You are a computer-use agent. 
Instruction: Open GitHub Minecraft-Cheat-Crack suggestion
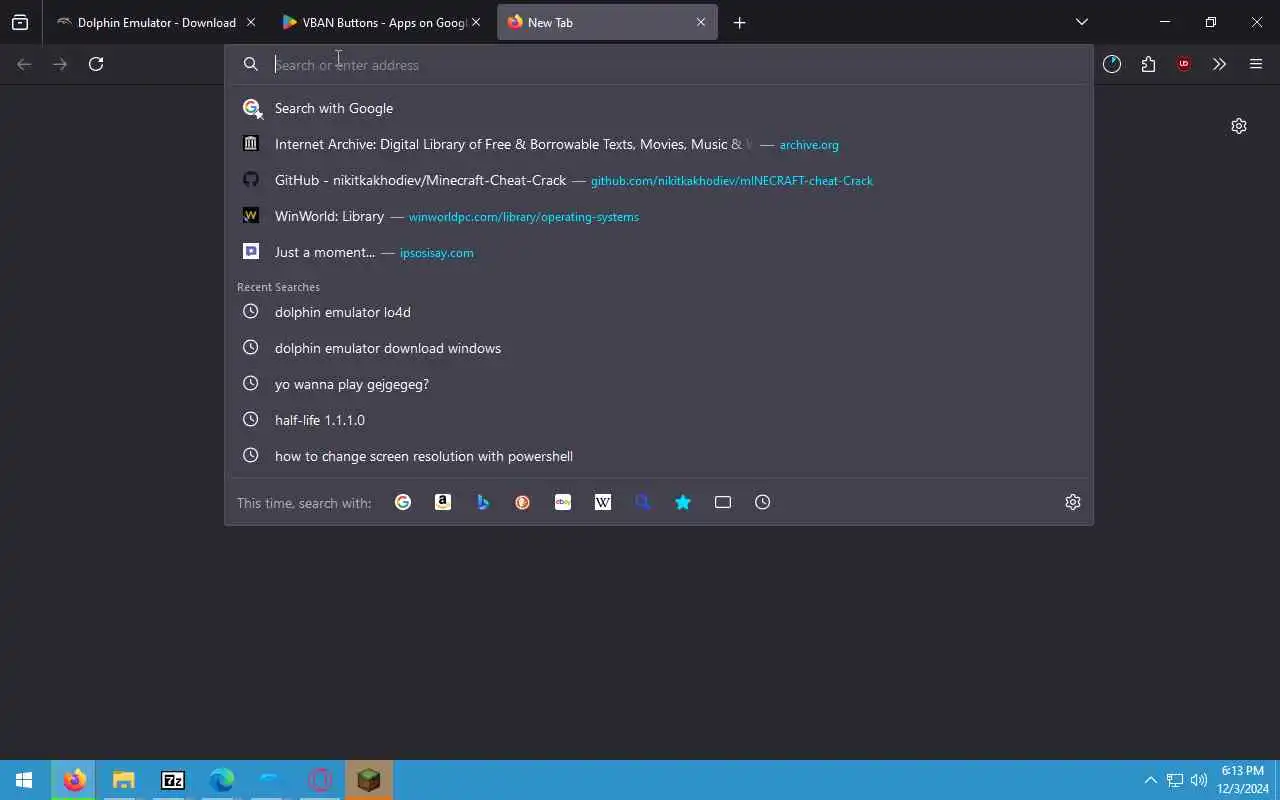tap(660, 180)
